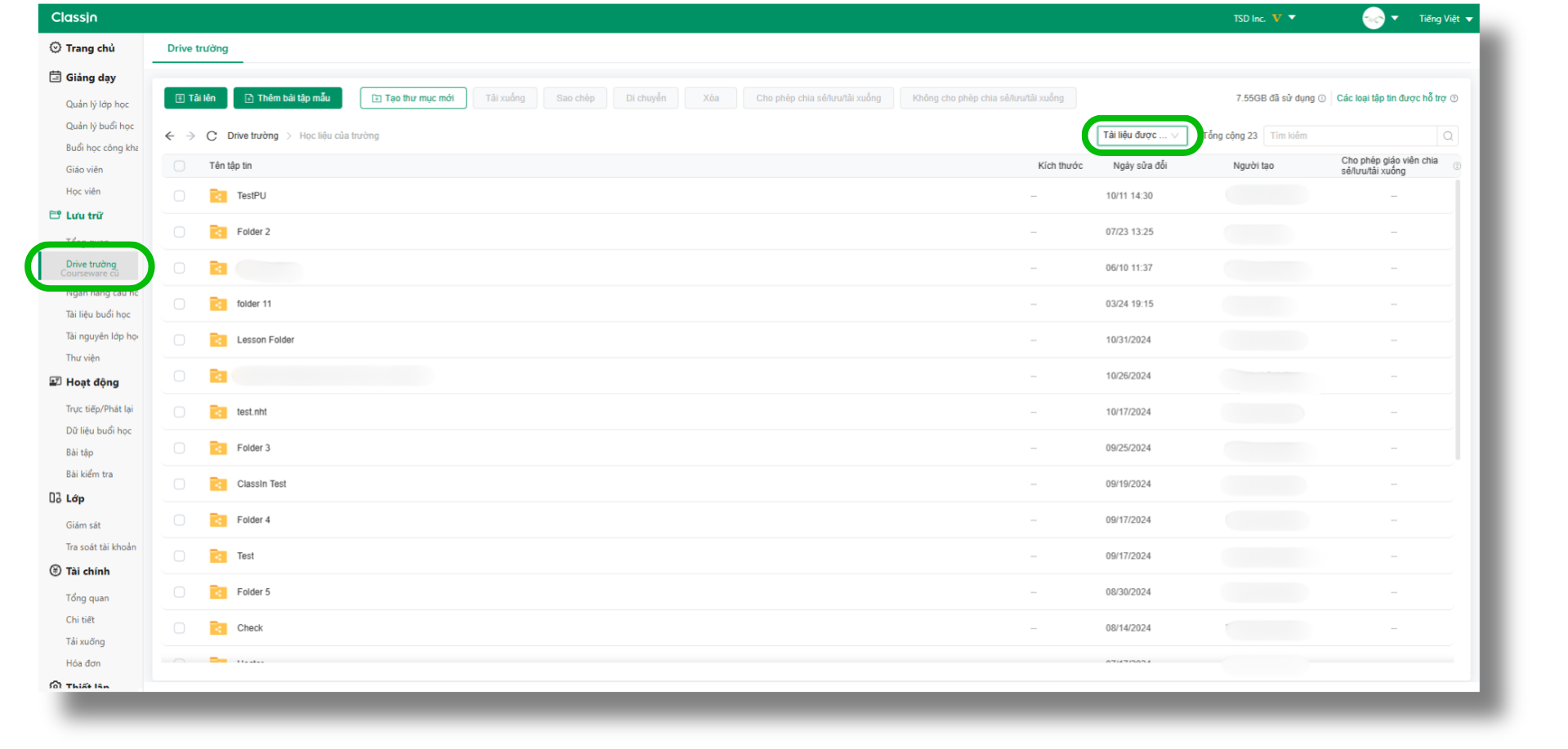
Task: Toggle the select-all checkbox in header
Action: (180, 166)
